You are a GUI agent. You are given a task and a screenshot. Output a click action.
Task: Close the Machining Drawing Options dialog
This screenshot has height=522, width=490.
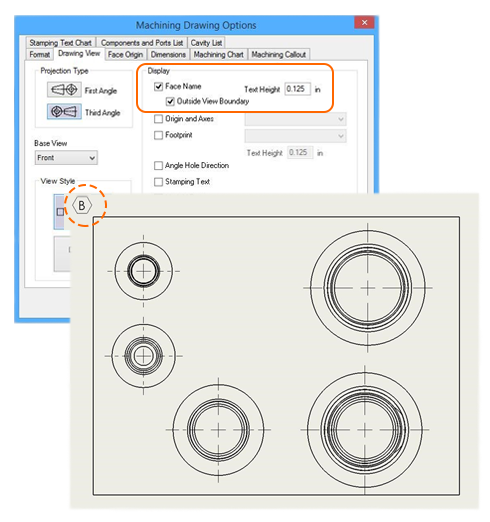(x=364, y=23)
